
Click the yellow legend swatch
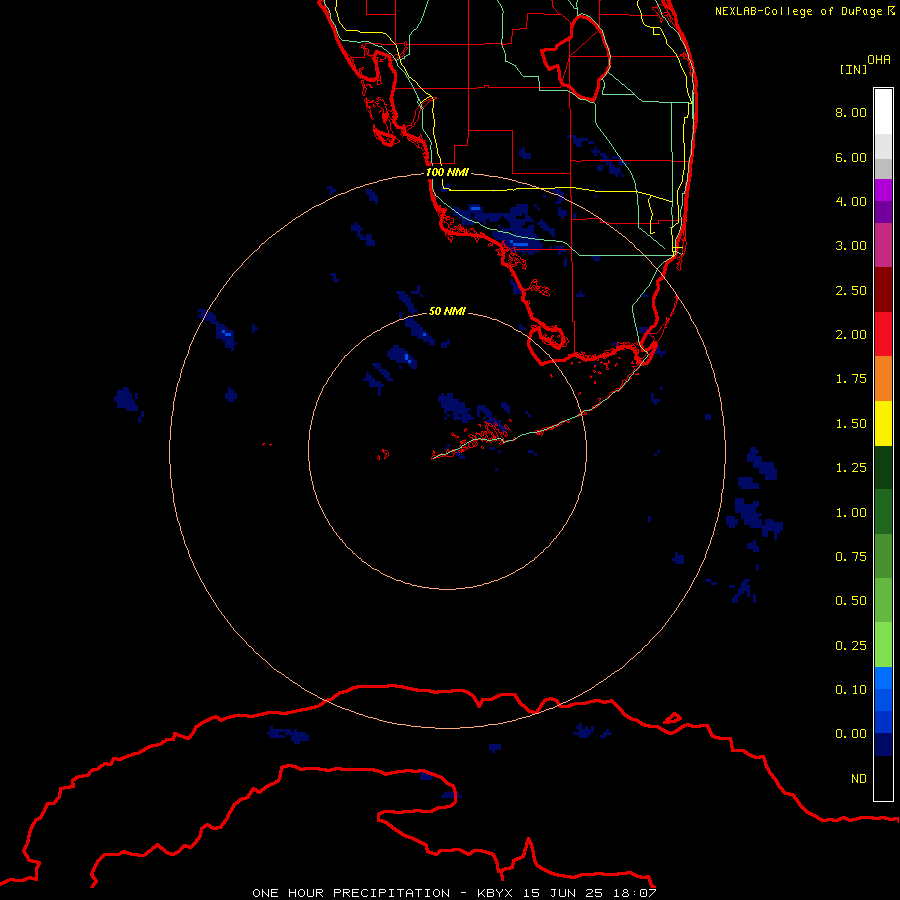883,423
